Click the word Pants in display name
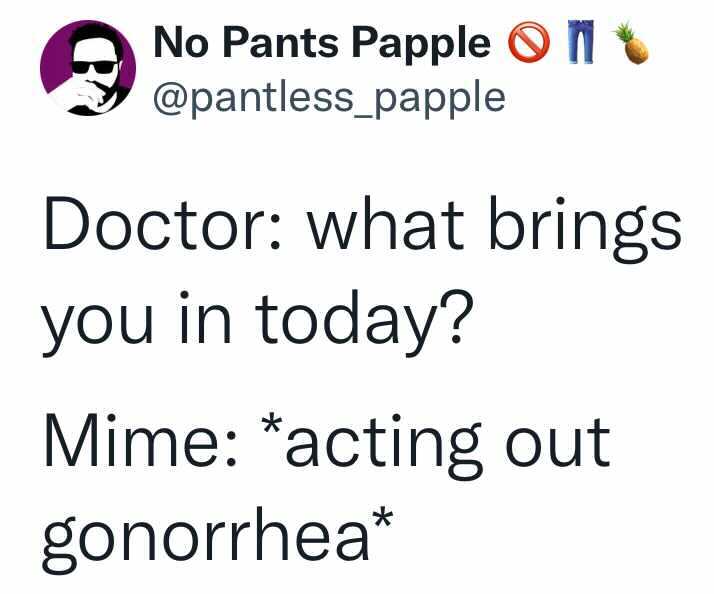Screen dimensions: 714x594 click(280, 42)
